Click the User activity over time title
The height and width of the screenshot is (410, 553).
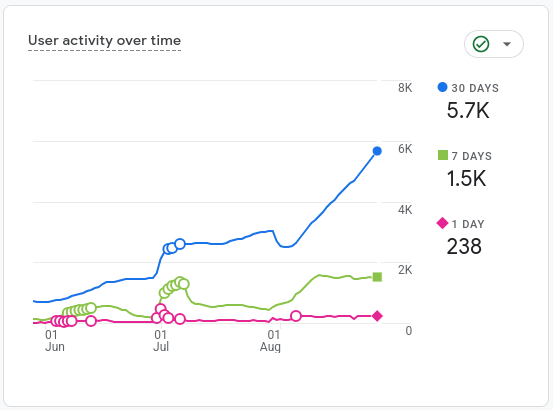(104, 41)
